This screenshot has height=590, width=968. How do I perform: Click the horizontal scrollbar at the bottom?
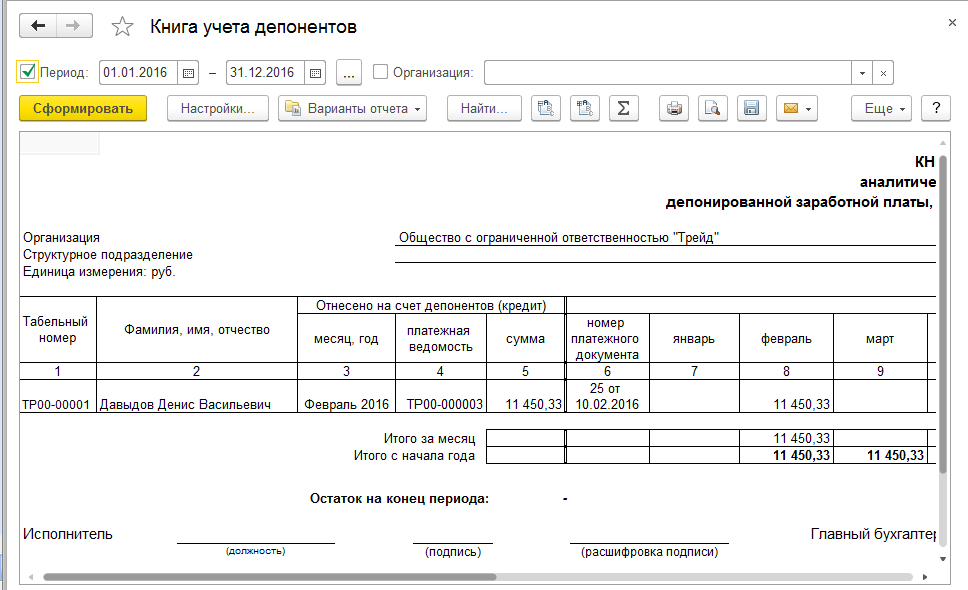pos(270,577)
